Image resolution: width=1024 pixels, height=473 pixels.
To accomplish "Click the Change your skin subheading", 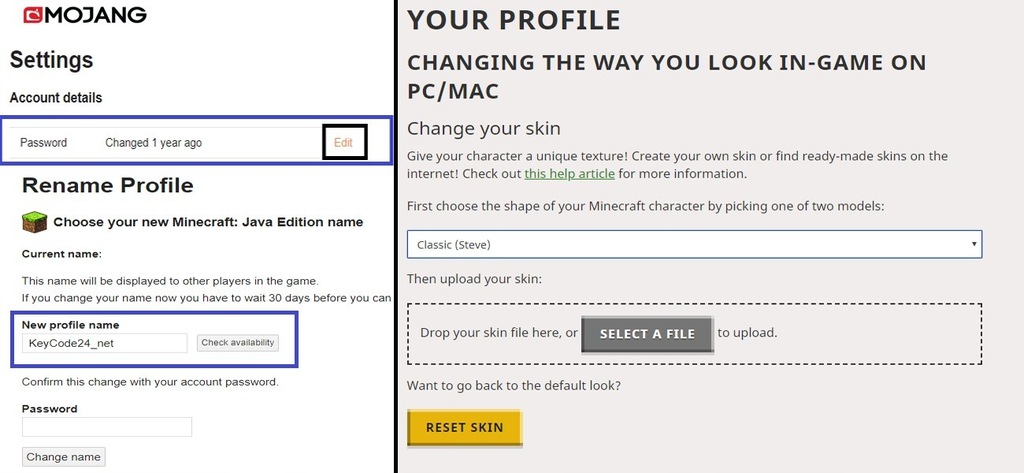I will point(484,128).
